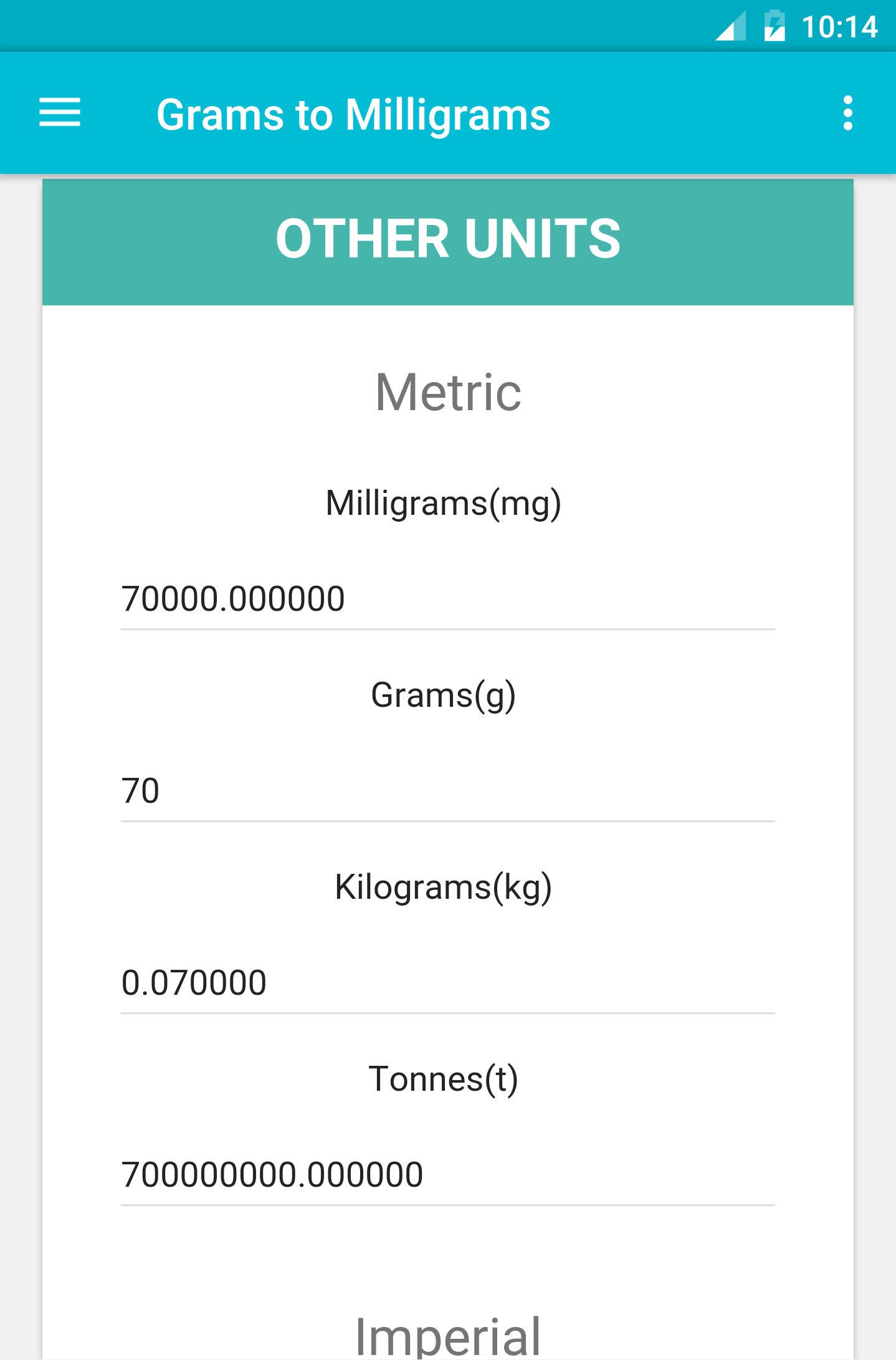The height and width of the screenshot is (1360, 896).
Task: Open the three-dot overflow menu
Action: pyautogui.click(x=847, y=113)
